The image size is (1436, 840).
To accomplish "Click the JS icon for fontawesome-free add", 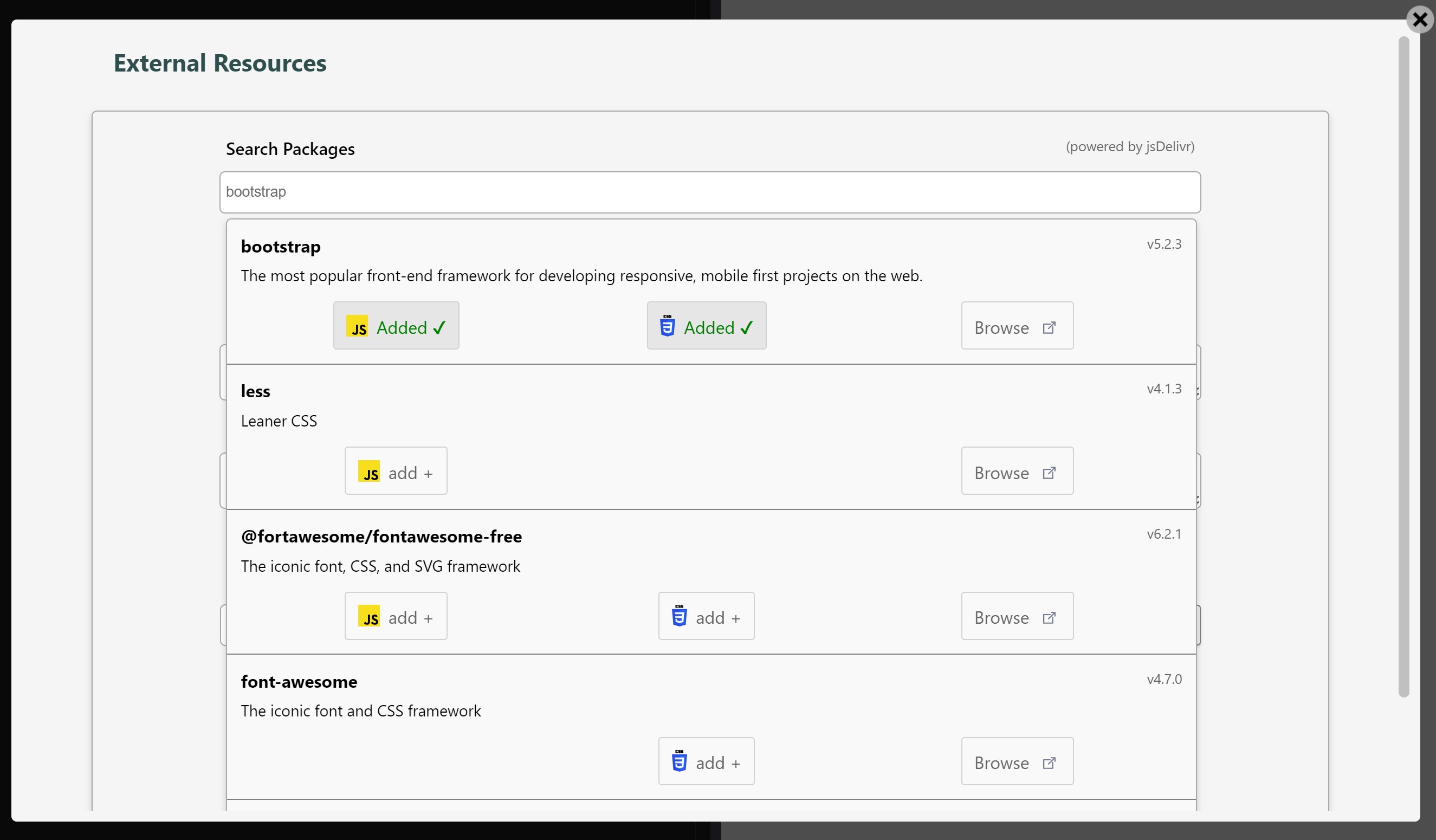I will click(x=370, y=617).
